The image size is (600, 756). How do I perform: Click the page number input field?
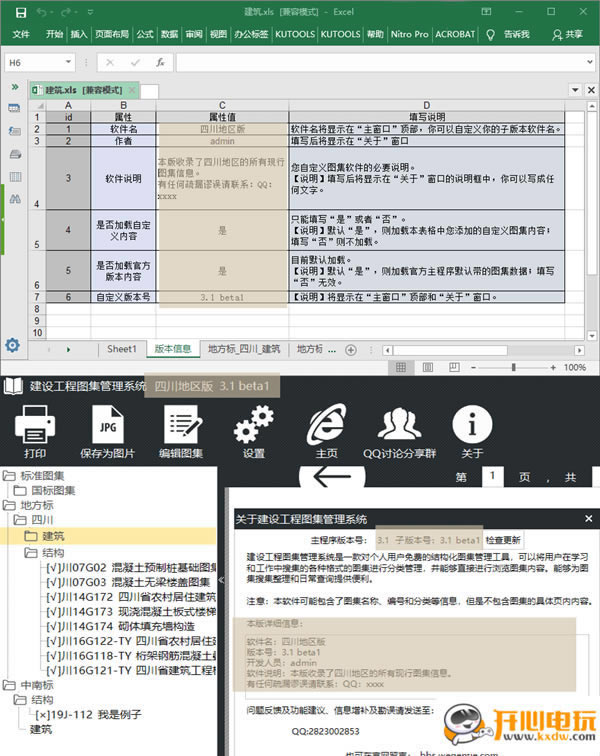[x=492, y=476]
